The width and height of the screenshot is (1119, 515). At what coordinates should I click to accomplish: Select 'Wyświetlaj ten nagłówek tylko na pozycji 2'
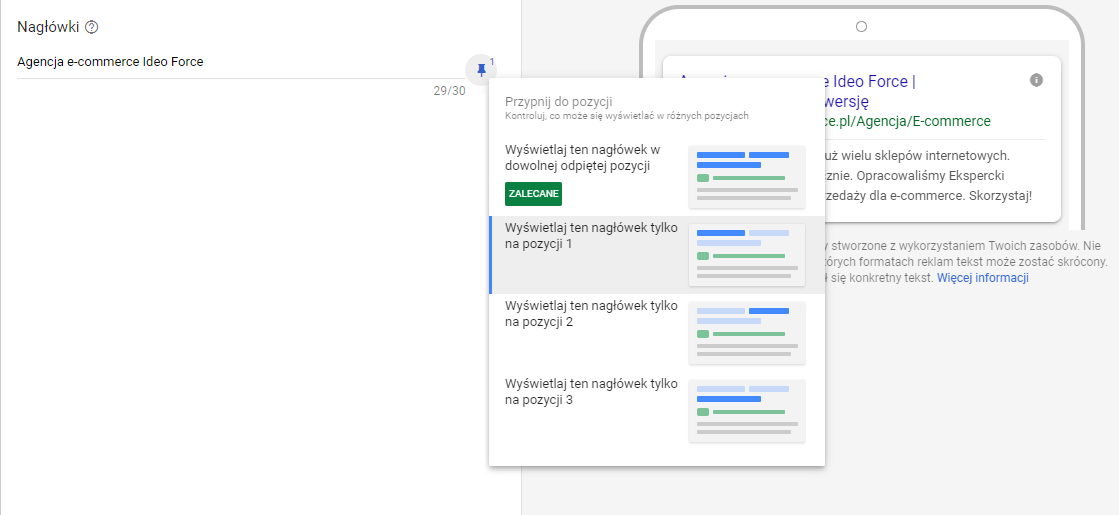pos(657,333)
